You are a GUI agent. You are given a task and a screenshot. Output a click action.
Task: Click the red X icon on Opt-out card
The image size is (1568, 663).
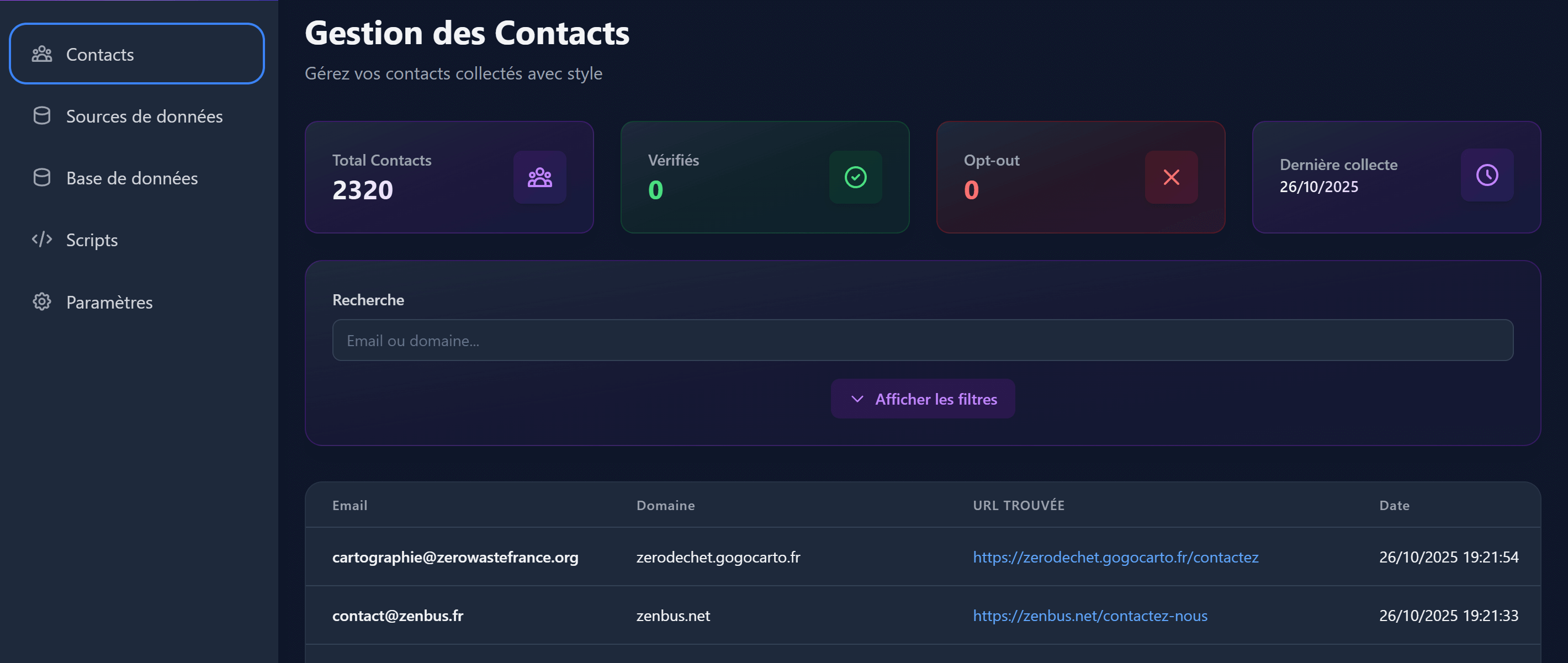coord(1171,177)
